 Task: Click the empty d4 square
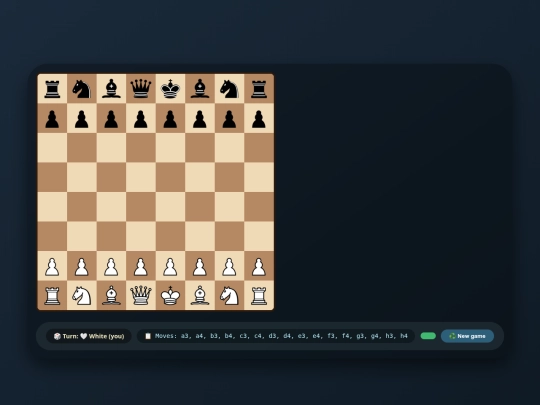[141, 207]
